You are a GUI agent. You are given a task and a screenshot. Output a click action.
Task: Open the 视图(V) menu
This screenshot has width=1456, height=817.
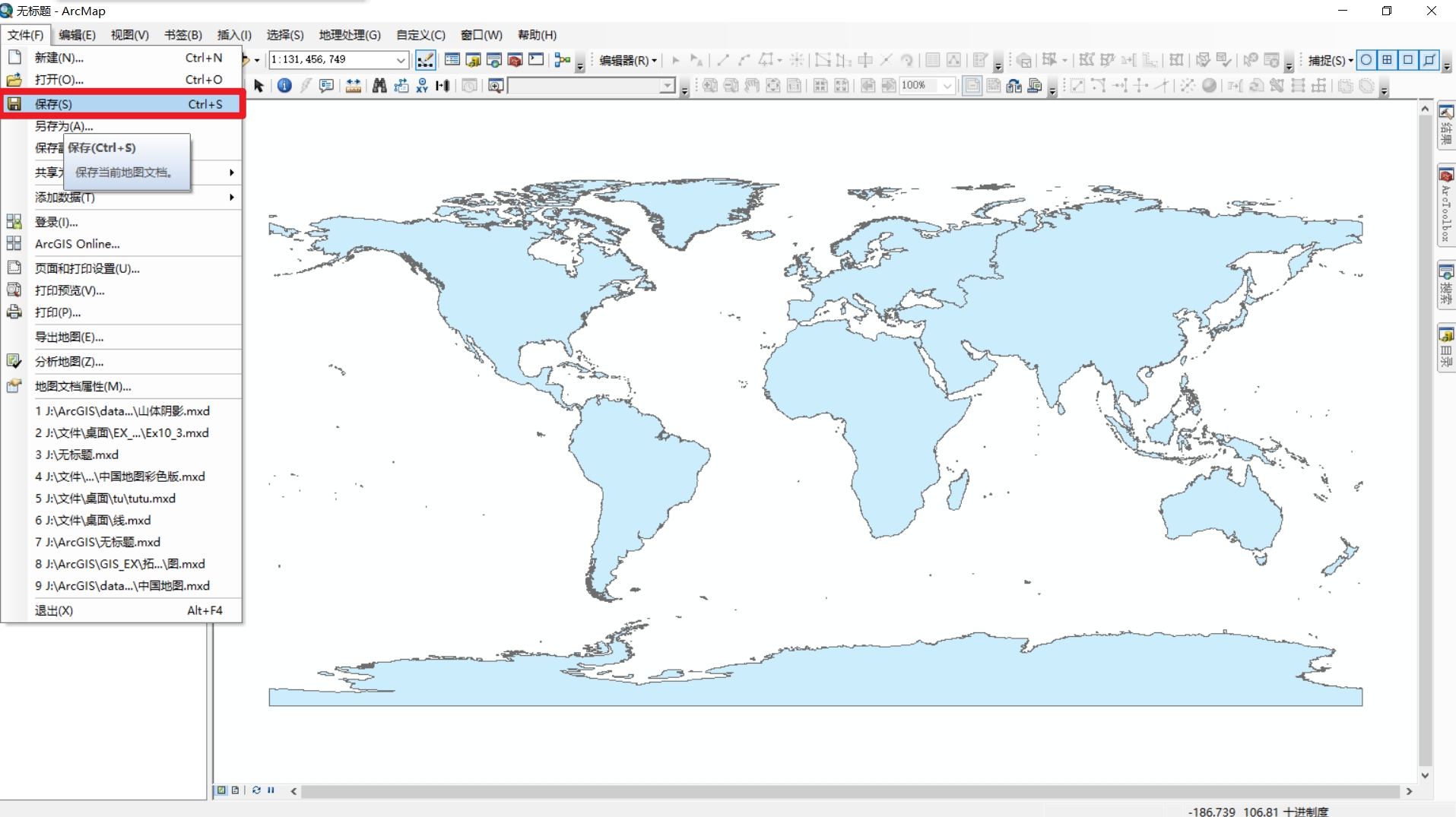(x=130, y=35)
